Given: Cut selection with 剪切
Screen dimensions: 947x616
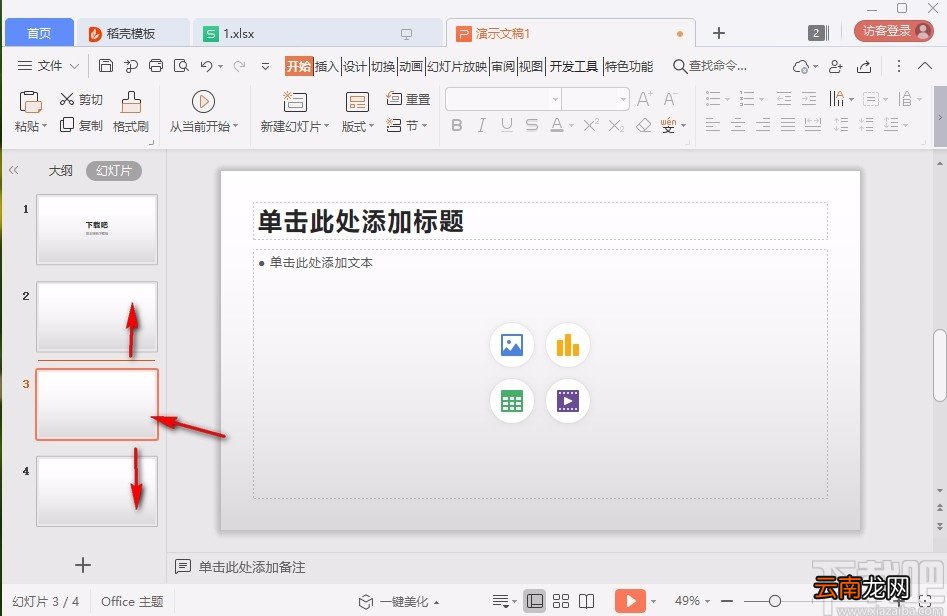Looking at the screenshot, I should pyautogui.click(x=81, y=99).
